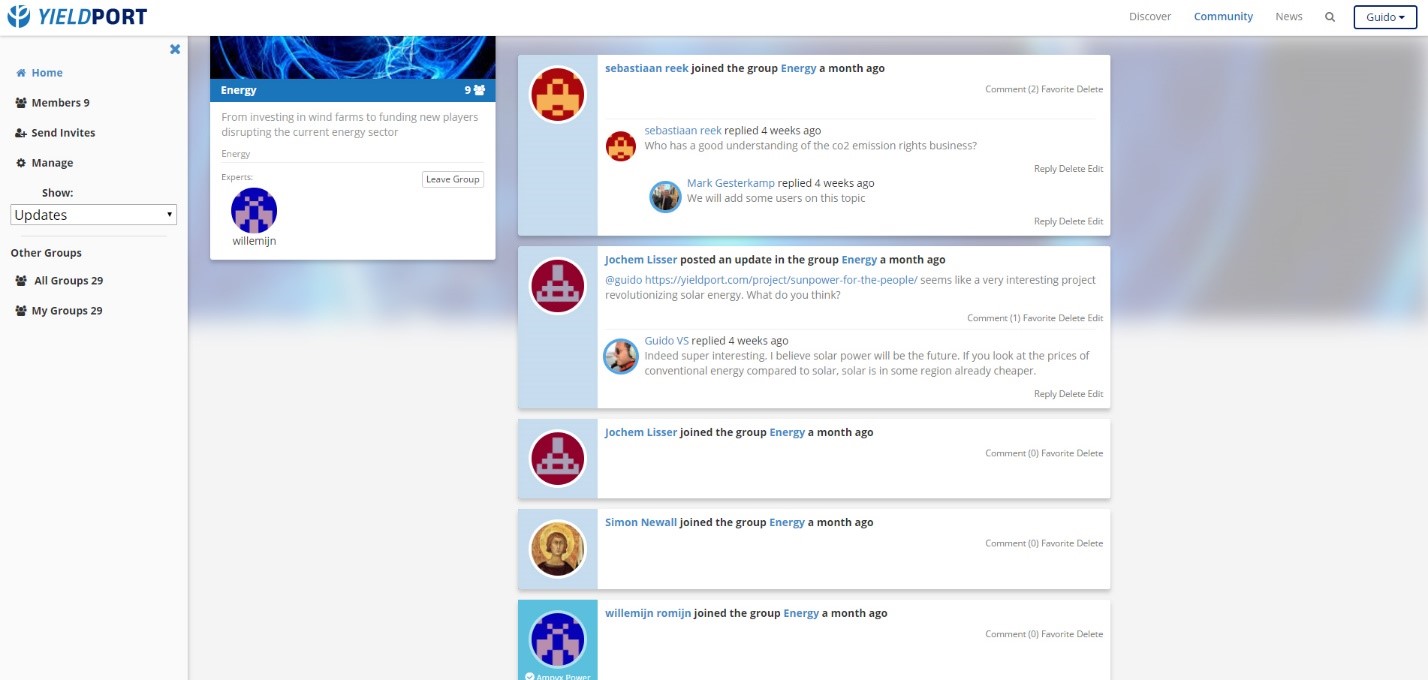Select Send Invites in the sidebar
Viewport: 1428px width, 680px height.
point(62,133)
